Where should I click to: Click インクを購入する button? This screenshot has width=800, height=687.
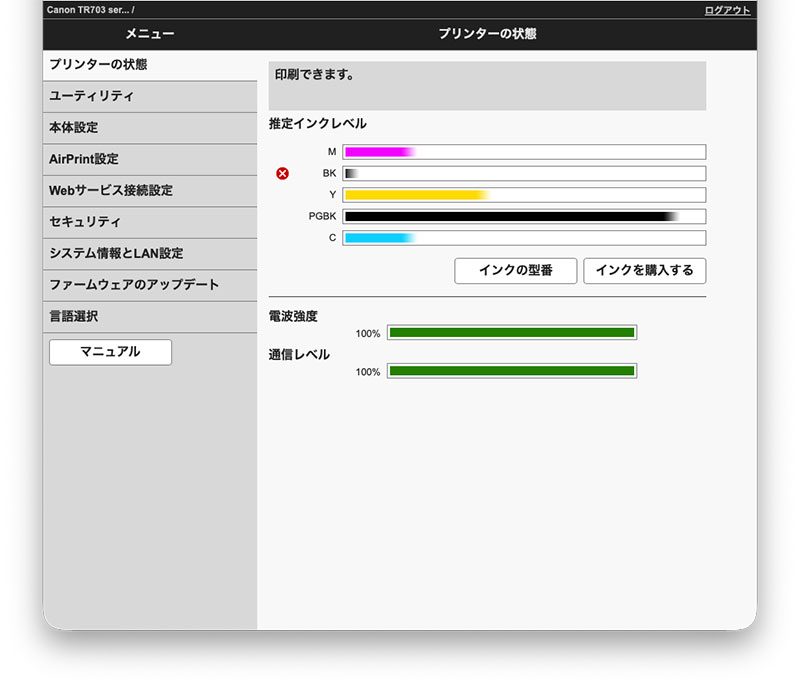[x=644, y=271]
